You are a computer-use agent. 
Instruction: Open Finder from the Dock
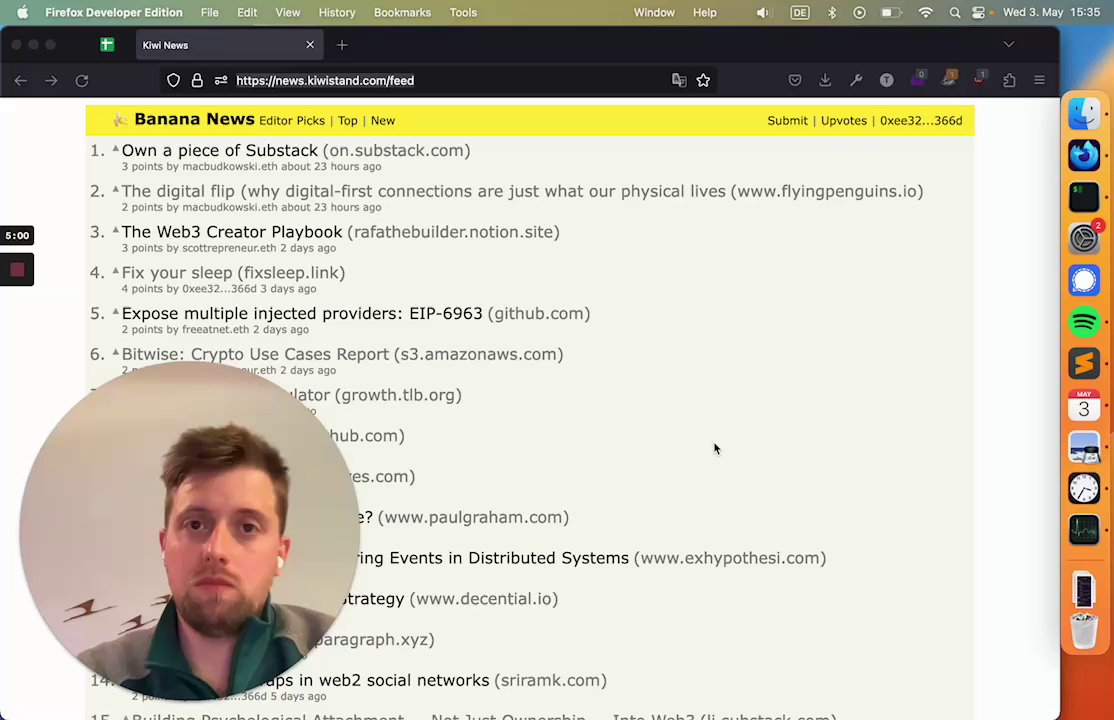coord(1083,114)
